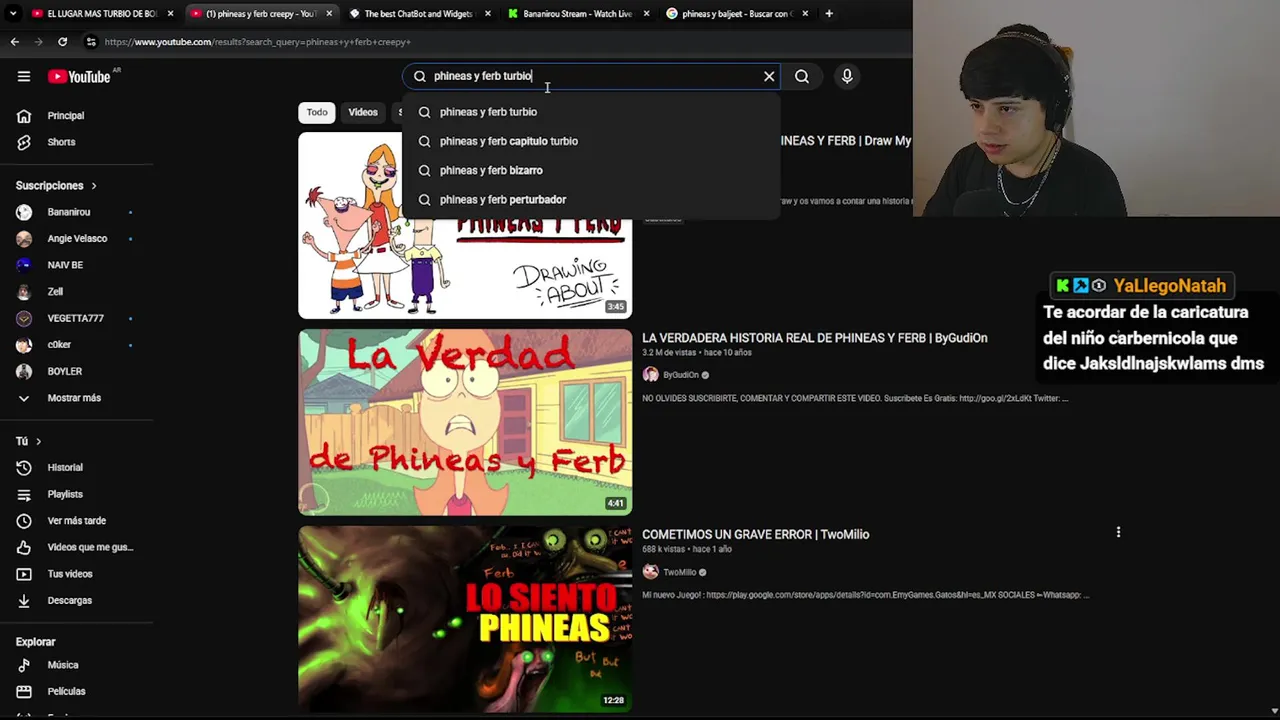Clear the search box with the X
This screenshot has width=1280, height=720.
pos(769,76)
